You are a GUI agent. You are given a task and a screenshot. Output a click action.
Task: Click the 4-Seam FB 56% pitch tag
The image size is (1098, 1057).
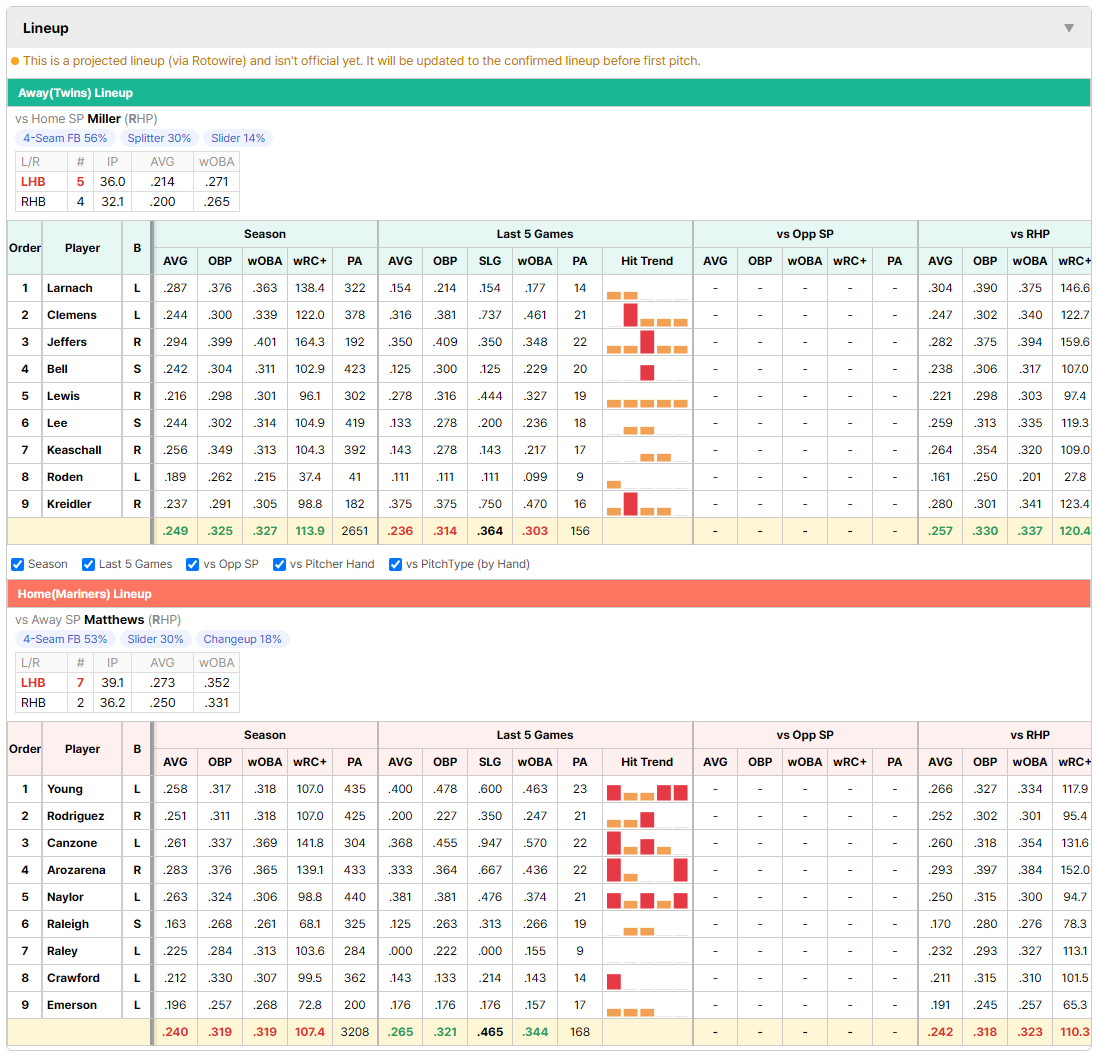point(65,138)
